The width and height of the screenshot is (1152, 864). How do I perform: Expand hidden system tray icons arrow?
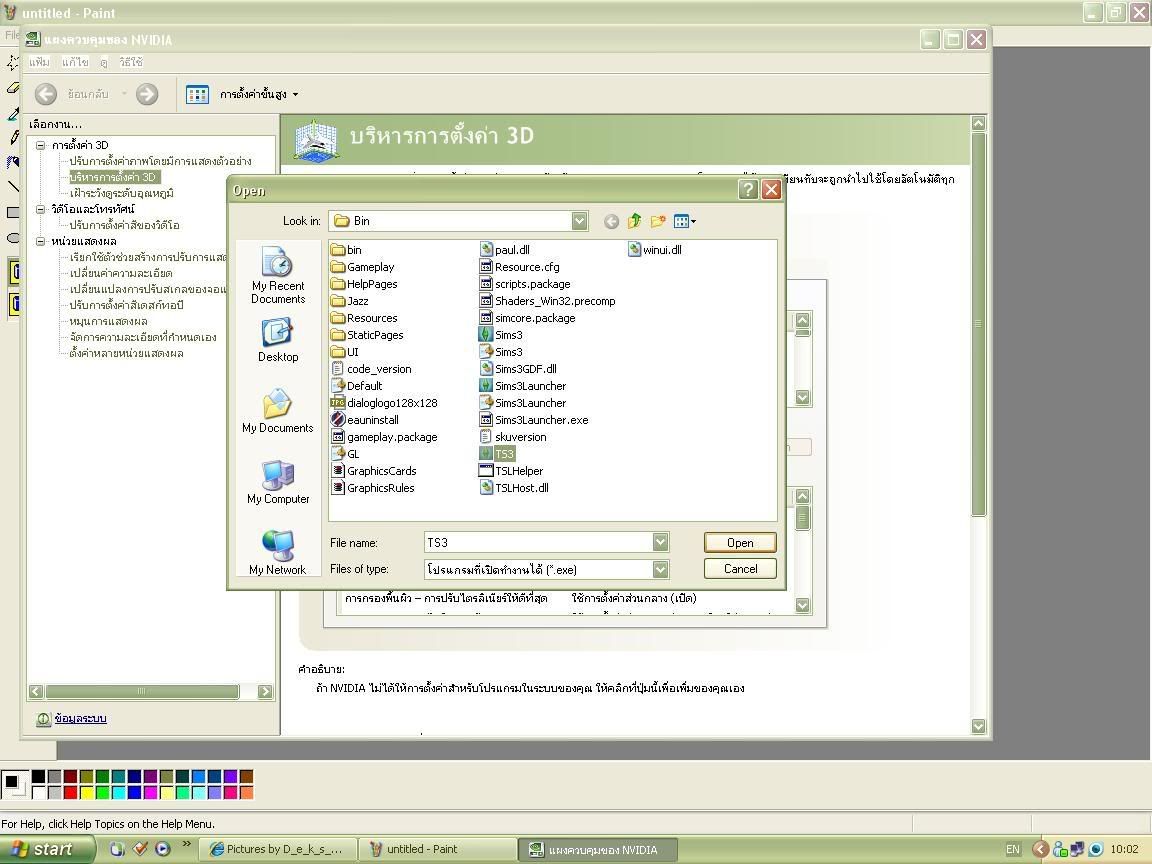1040,849
